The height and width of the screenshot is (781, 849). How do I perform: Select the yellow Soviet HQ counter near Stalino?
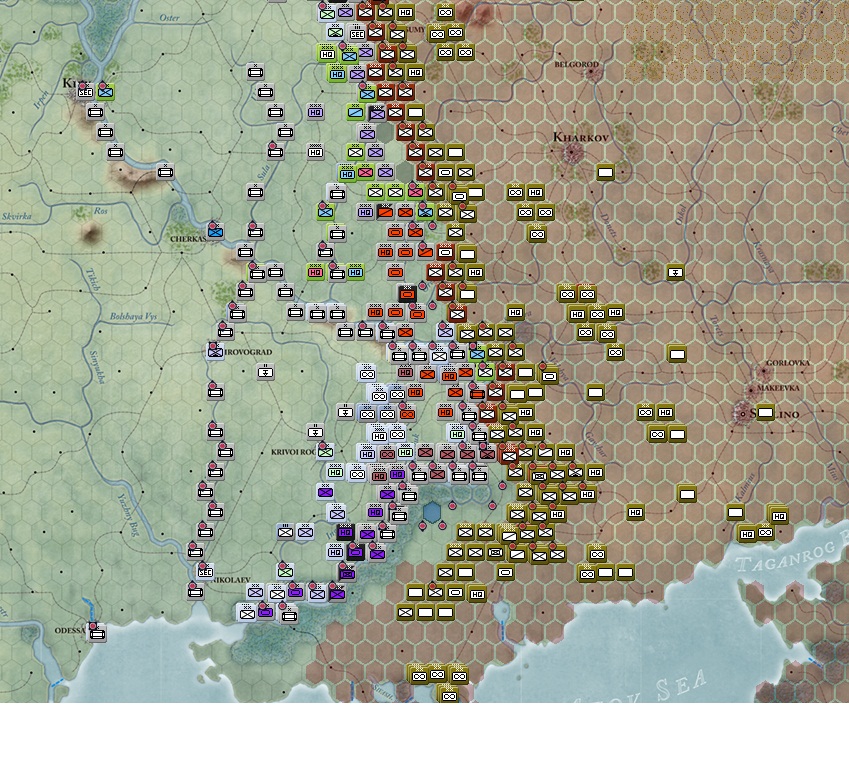pyautogui.click(x=665, y=412)
